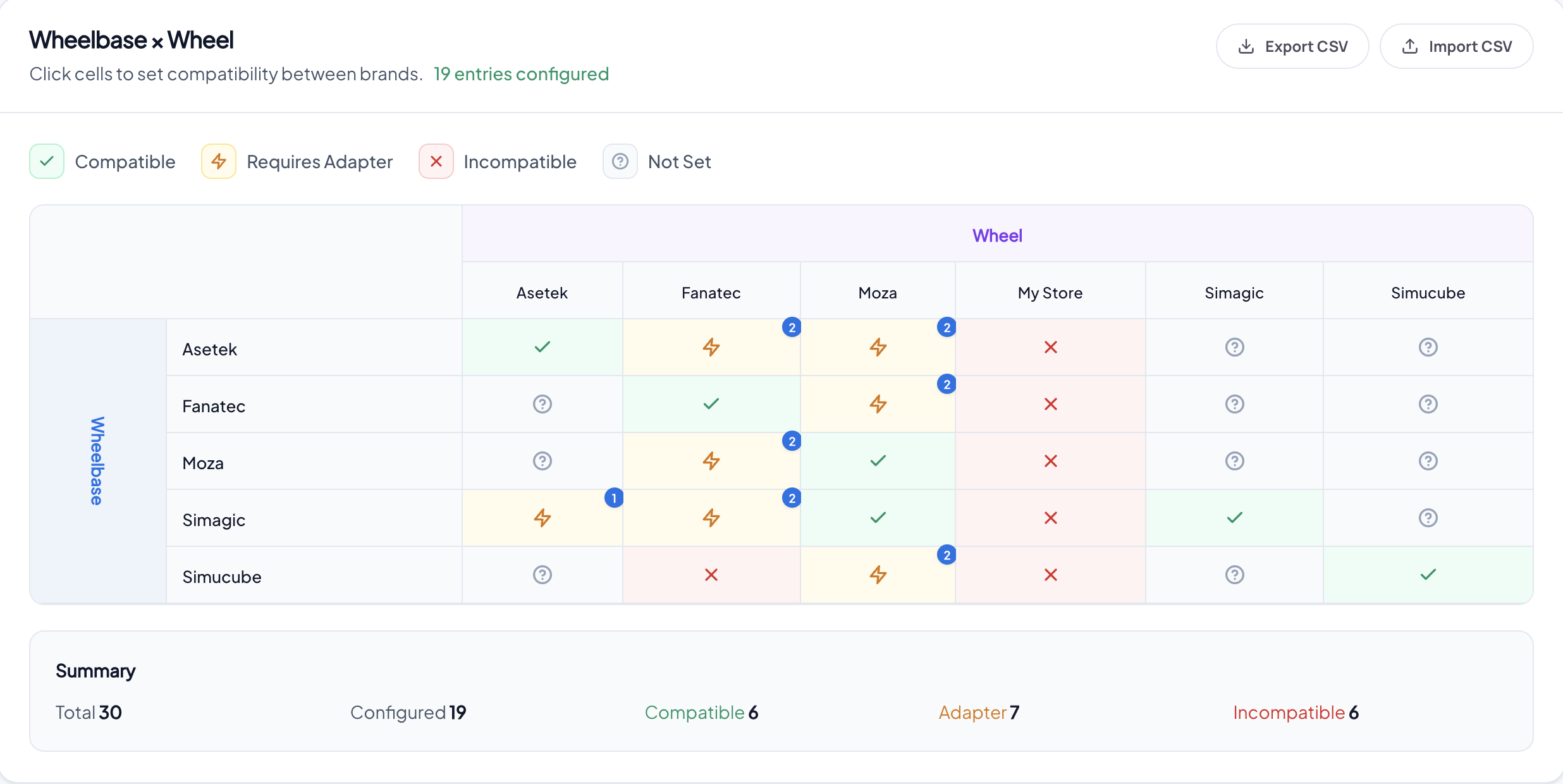Click Fanatec wheelbase, My Store incompatible cell
Image resolution: width=1563 pixels, height=784 pixels.
pyautogui.click(x=1051, y=404)
